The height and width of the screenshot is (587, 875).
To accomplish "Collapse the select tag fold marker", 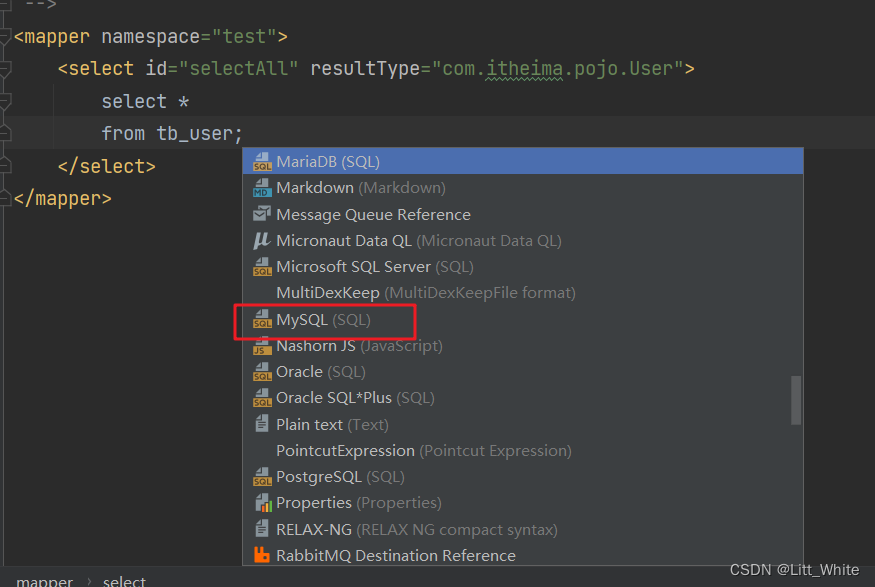I will pos(5,70).
